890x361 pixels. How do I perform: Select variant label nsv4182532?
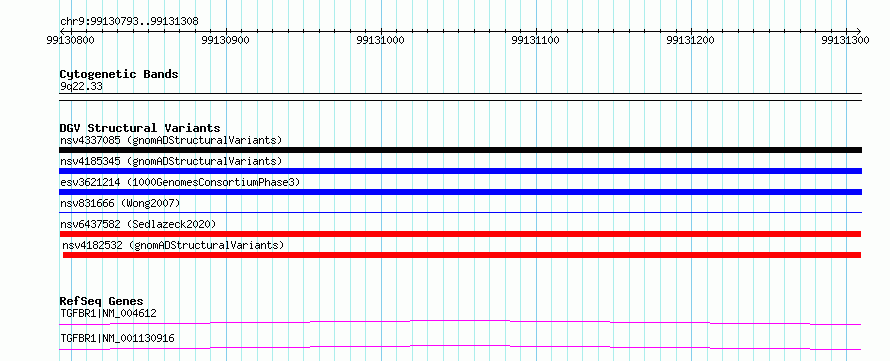point(173,245)
